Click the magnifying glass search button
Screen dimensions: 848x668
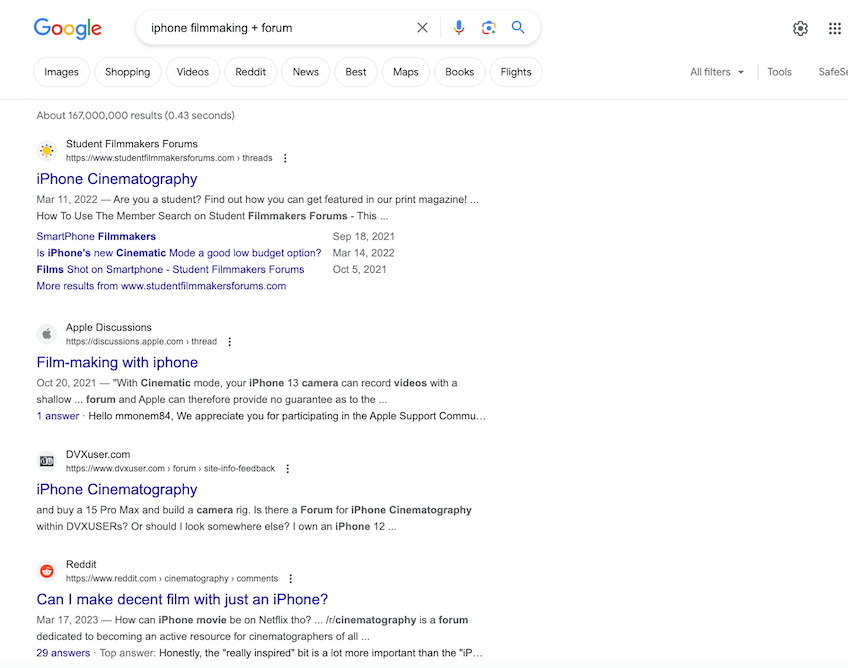click(518, 28)
